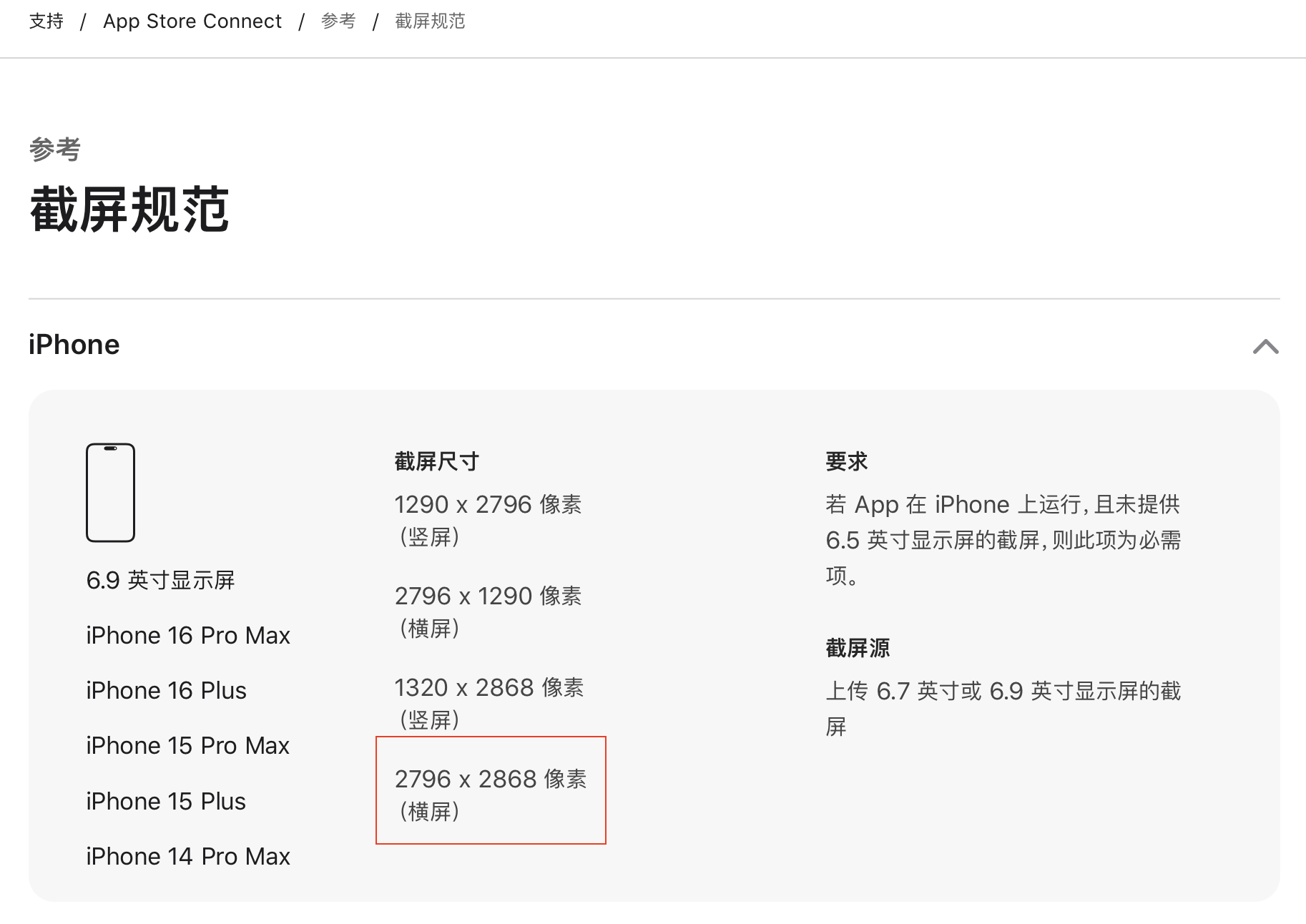The image size is (1306, 924).
Task: Select the iPhone 16 Plus row
Action: click(166, 690)
